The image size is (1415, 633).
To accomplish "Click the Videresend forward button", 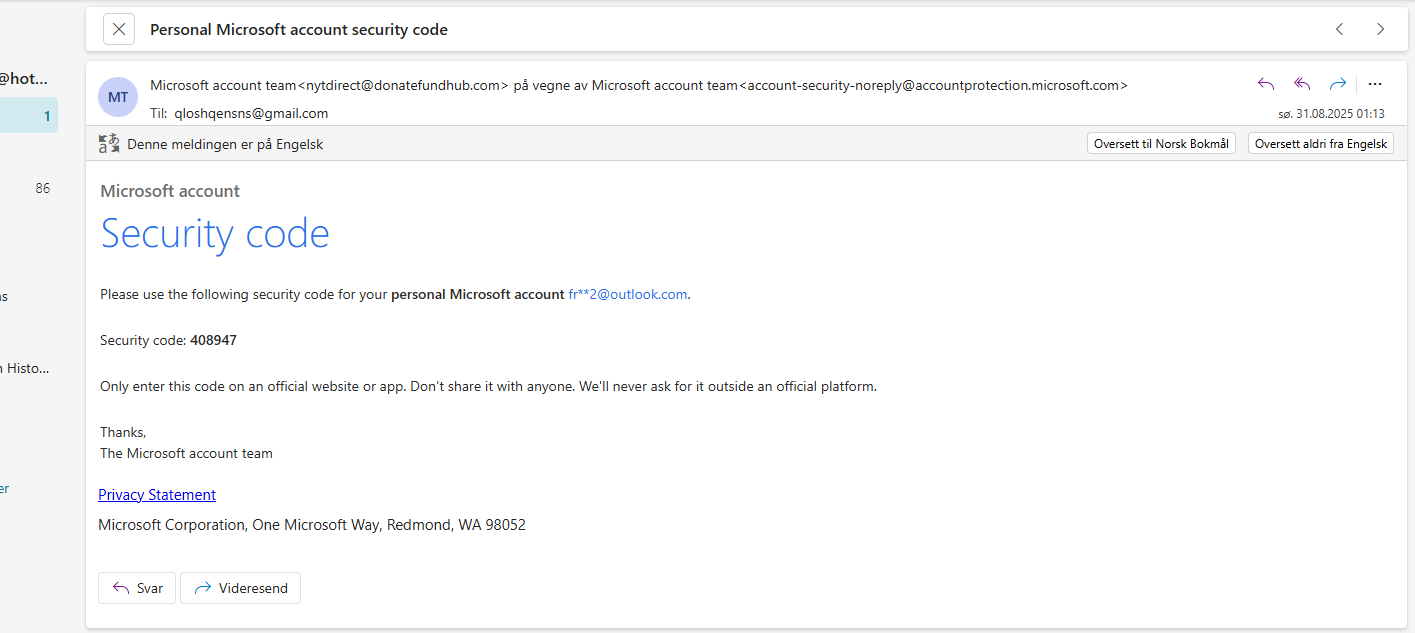I will point(240,588).
